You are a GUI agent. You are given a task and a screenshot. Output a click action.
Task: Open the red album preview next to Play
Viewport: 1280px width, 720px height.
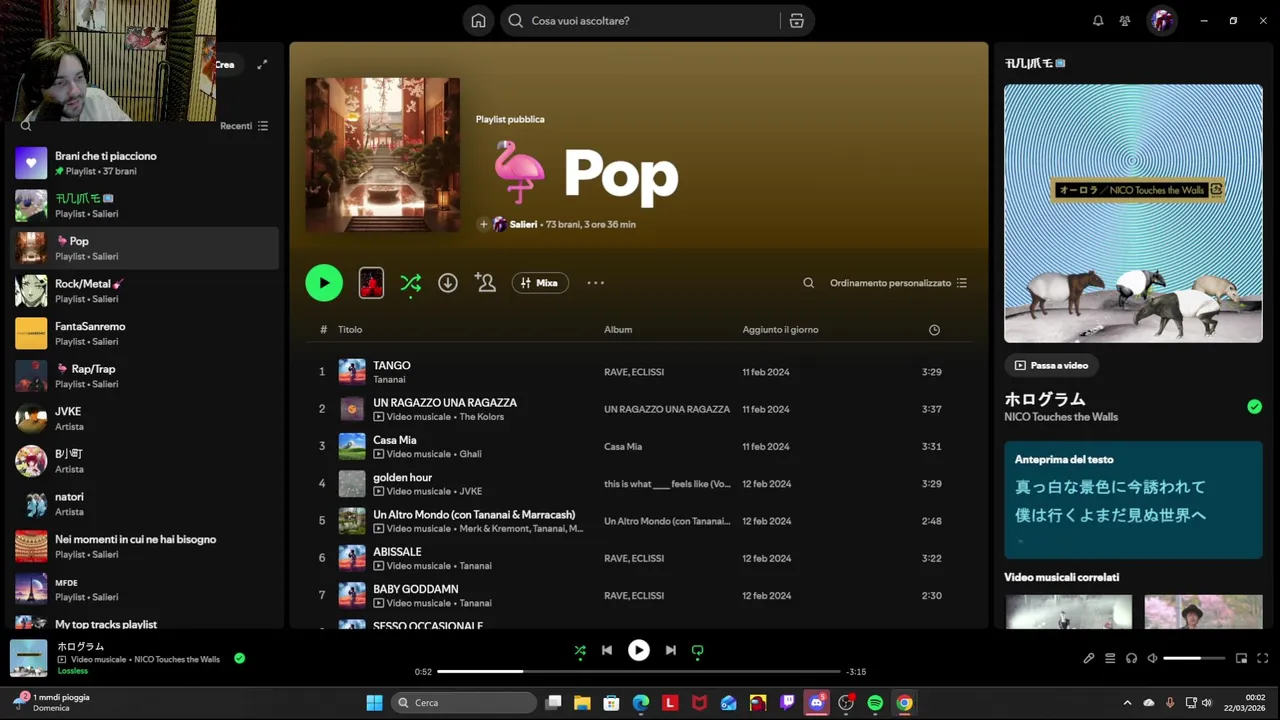371,283
